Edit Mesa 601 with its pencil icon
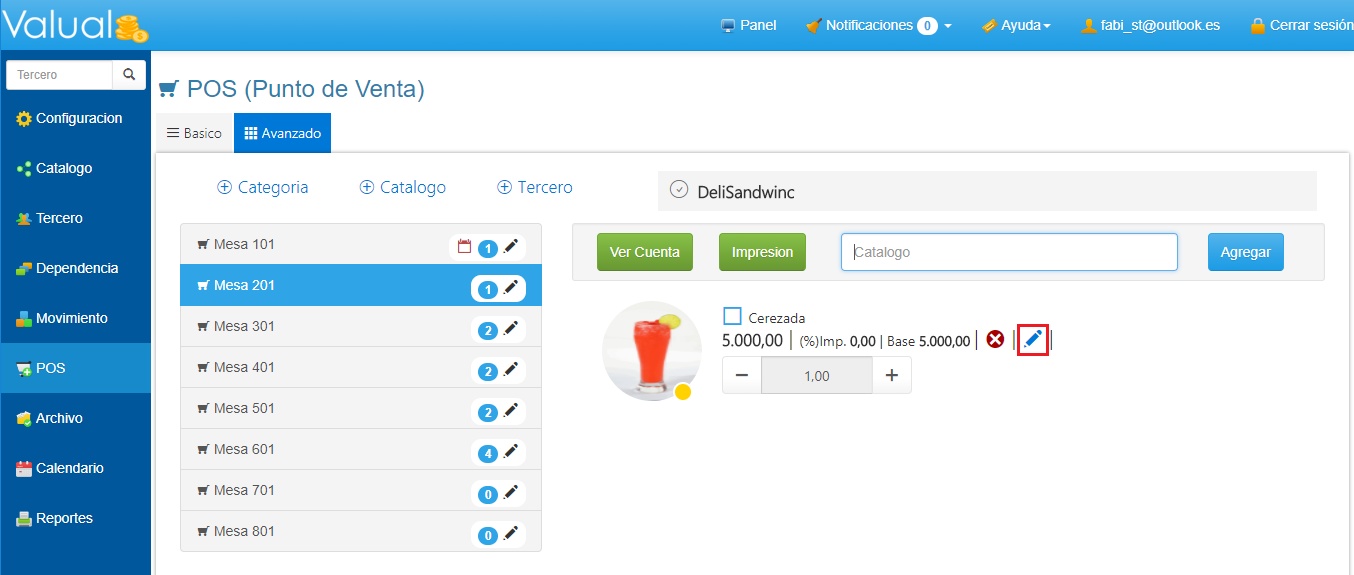1354x575 pixels. 511,452
